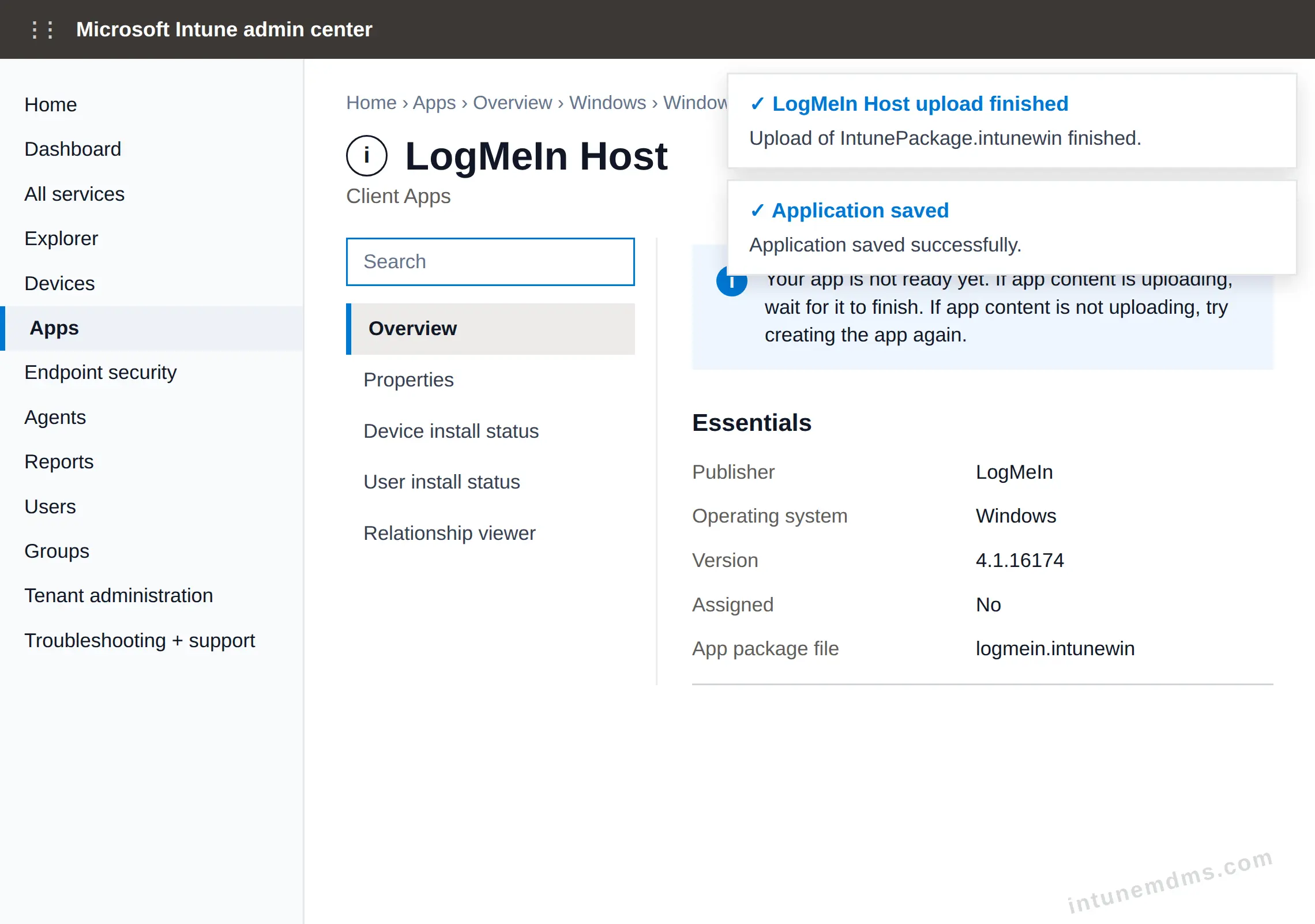Click the Windows breadcrumb link
The width and height of the screenshot is (1315, 924).
607,102
